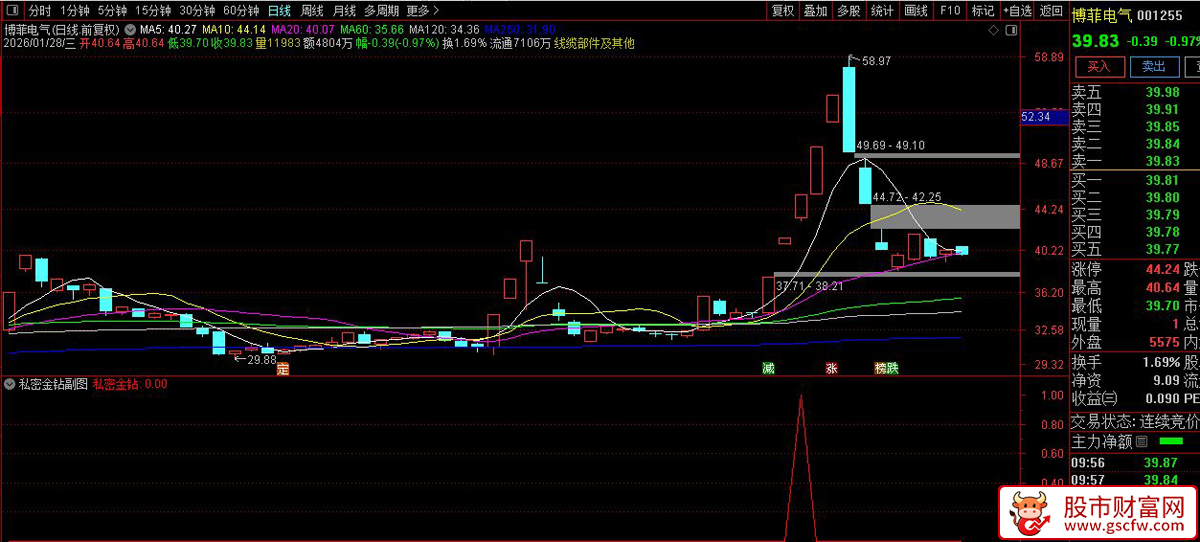Click the 返回 back button
The image size is (1200, 542).
point(1051,11)
